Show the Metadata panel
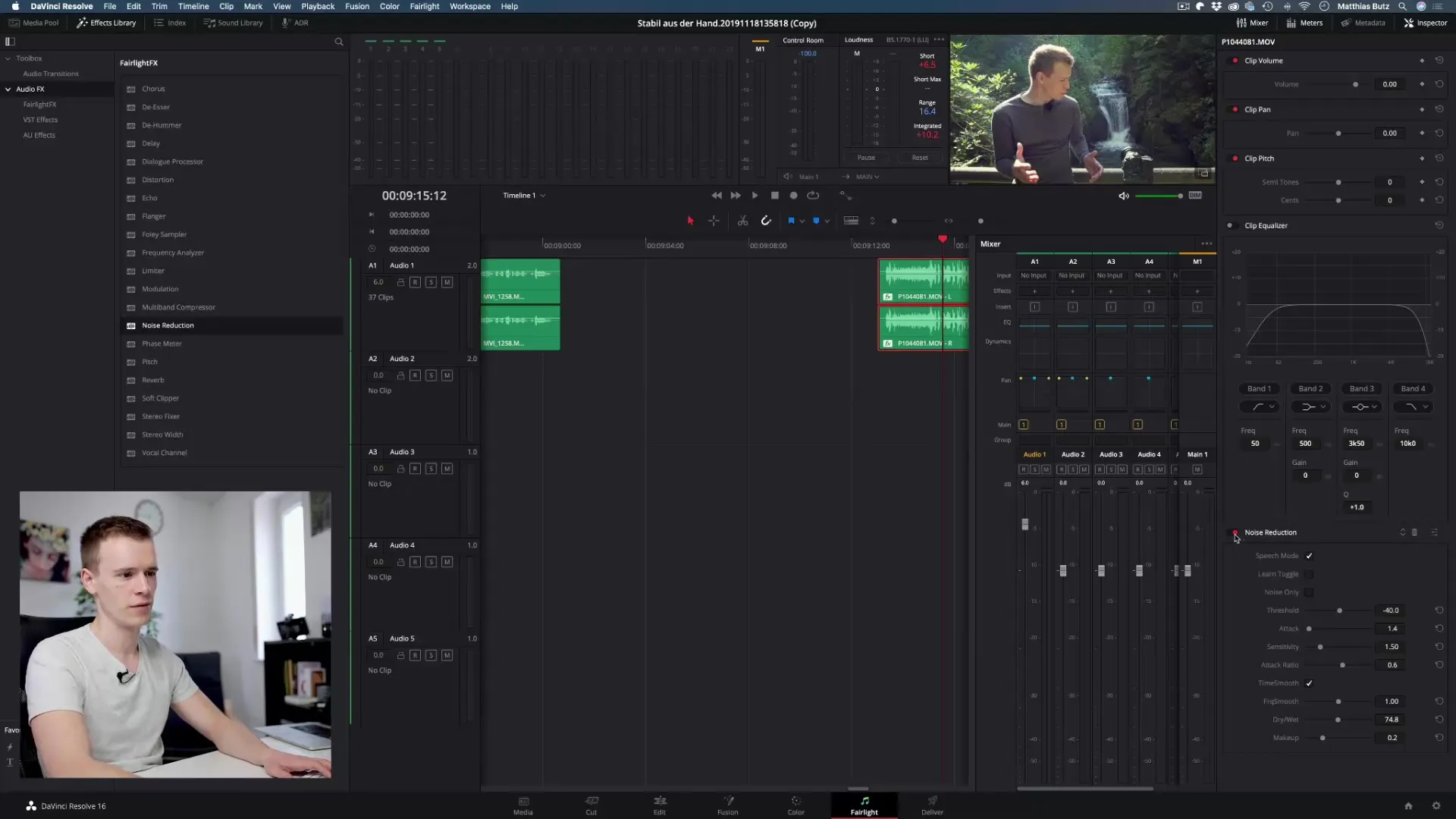The width and height of the screenshot is (1456, 819). (x=1363, y=23)
